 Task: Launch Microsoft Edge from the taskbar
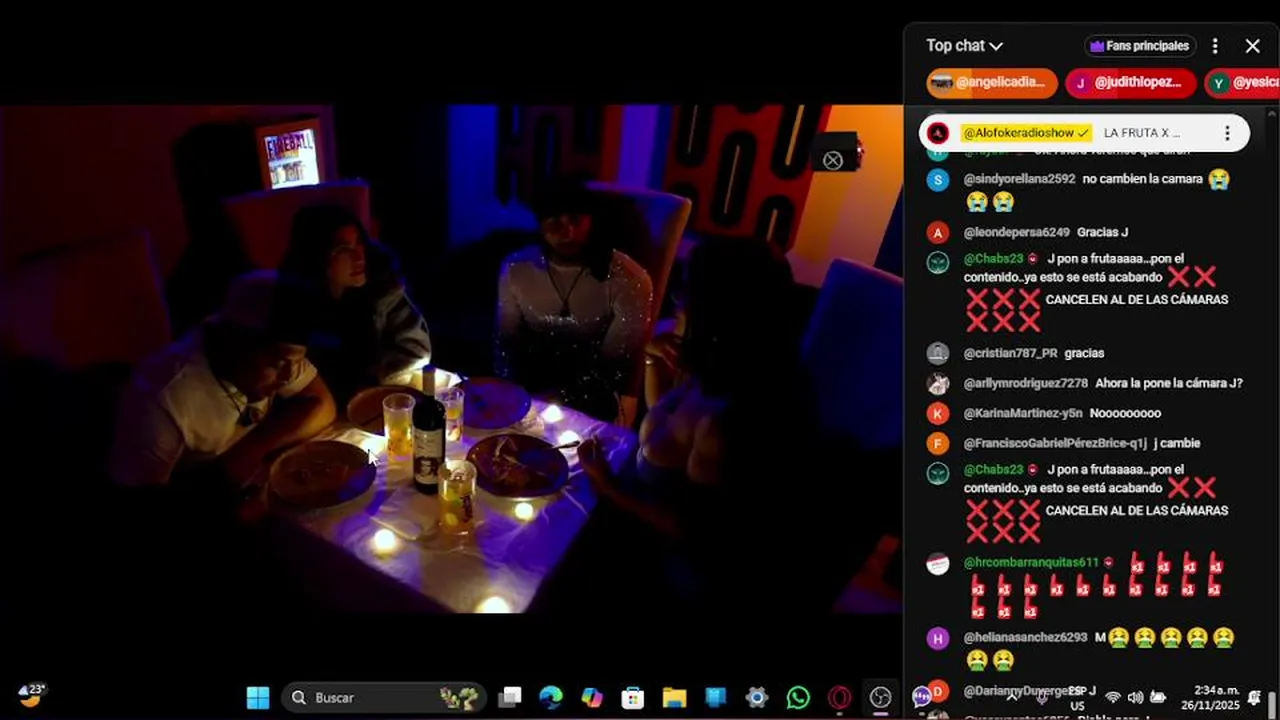(x=551, y=697)
